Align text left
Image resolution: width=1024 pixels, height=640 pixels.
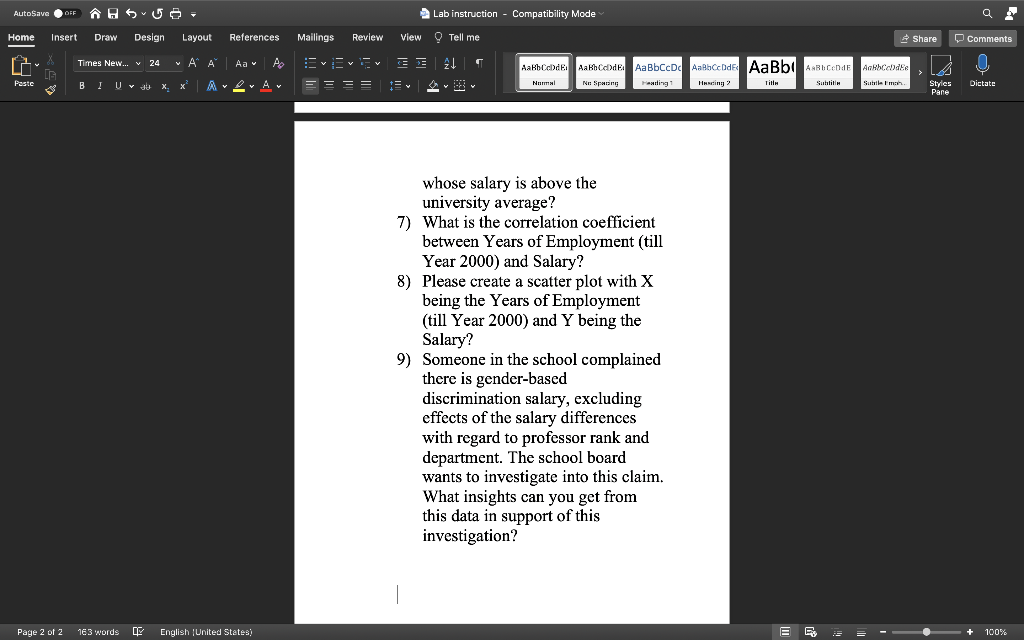(x=310, y=86)
